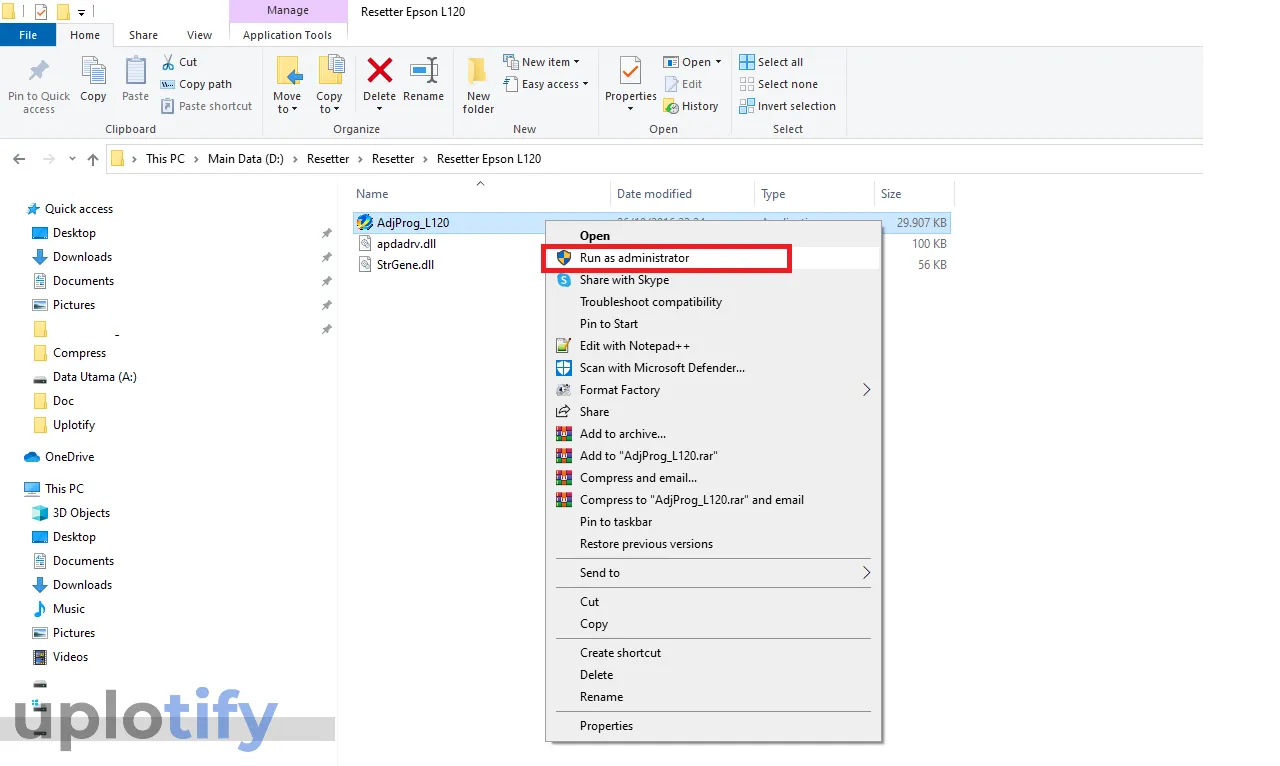Open OneDrive in the sidebar
Image resolution: width=1280 pixels, height=766 pixels.
click(x=69, y=457)
